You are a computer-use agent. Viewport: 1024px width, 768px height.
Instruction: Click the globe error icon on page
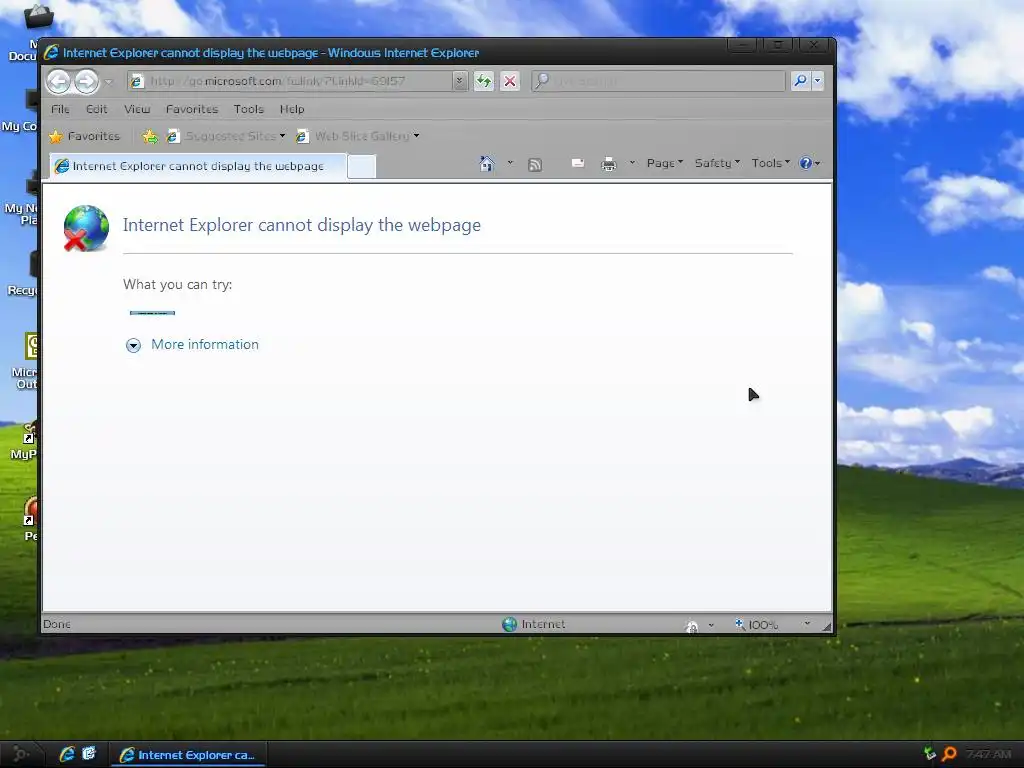[x=86, y=228]
